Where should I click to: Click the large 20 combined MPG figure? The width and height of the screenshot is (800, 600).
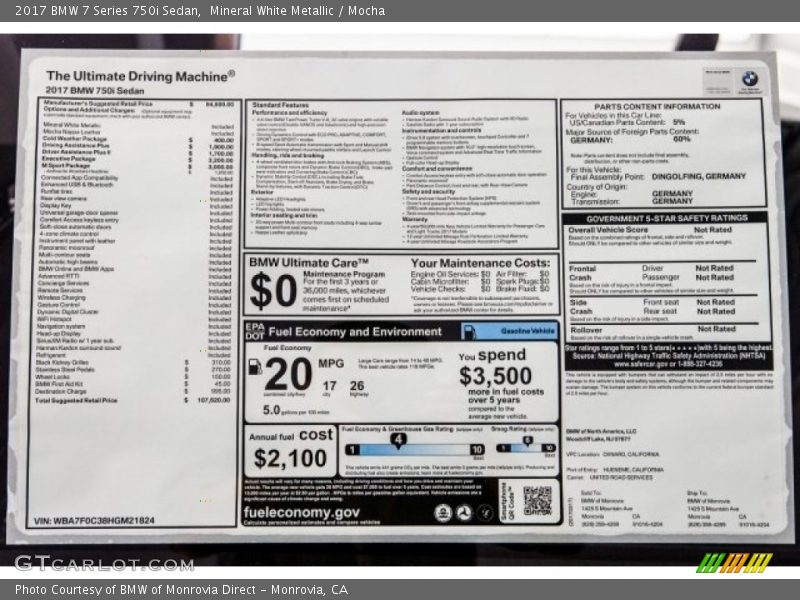pyautogui.click(x=288, y=374)
